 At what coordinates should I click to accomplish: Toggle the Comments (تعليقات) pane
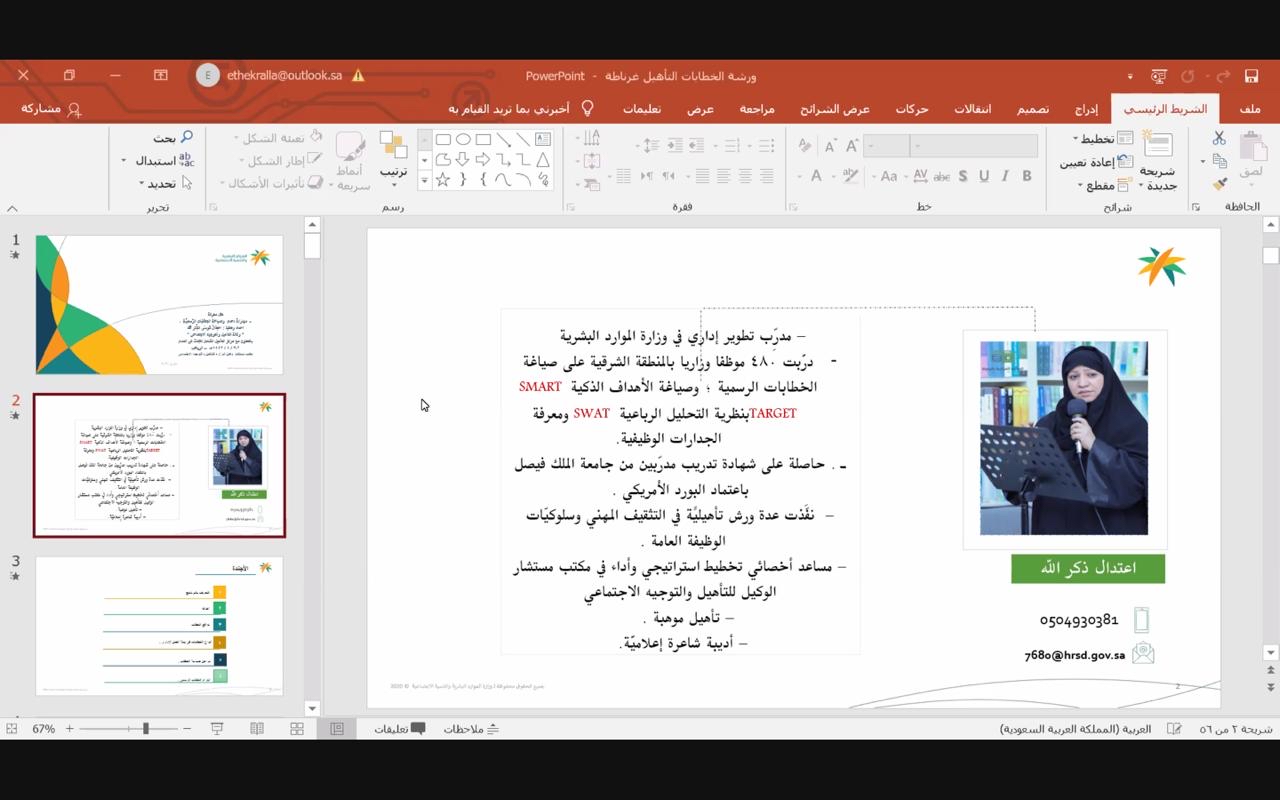pos(400,729)
